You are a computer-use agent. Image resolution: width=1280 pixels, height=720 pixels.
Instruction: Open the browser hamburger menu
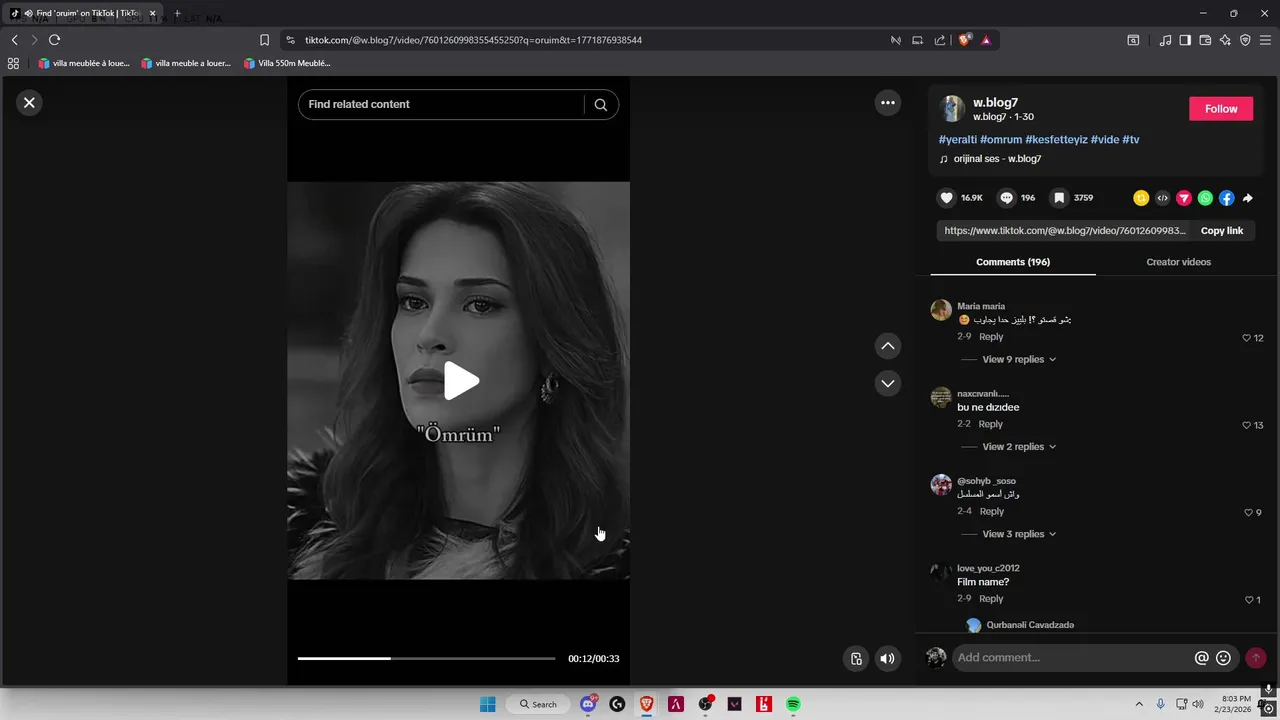pos(1266,40)
